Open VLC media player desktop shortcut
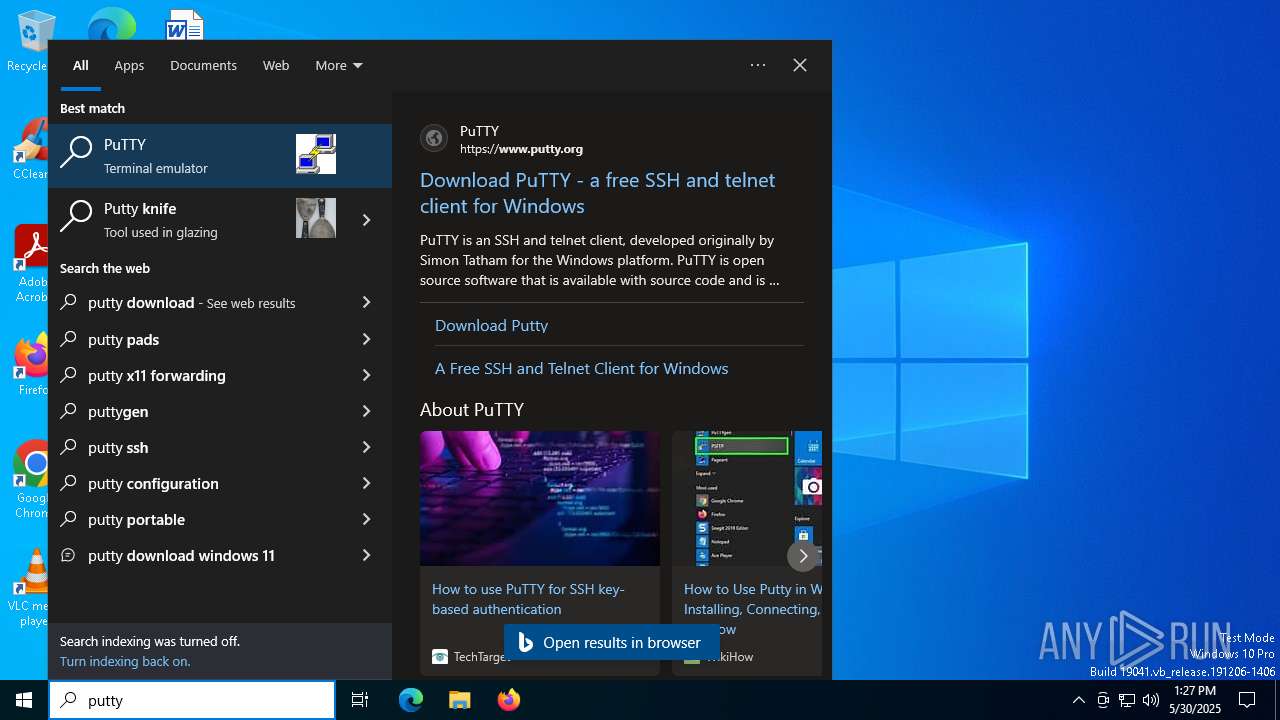Viewport: 1280px width, 720px height. (30, 588)
